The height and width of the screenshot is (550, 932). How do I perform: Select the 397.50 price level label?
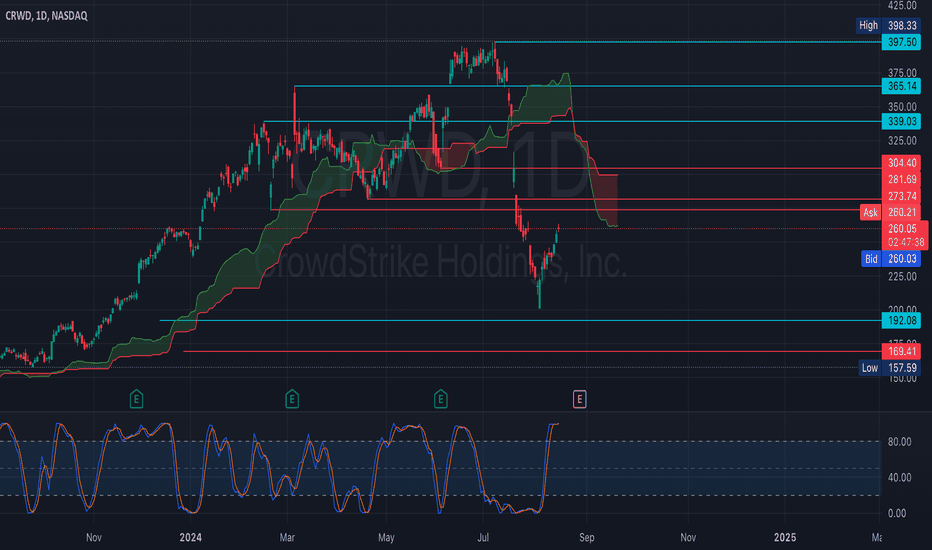901,42
